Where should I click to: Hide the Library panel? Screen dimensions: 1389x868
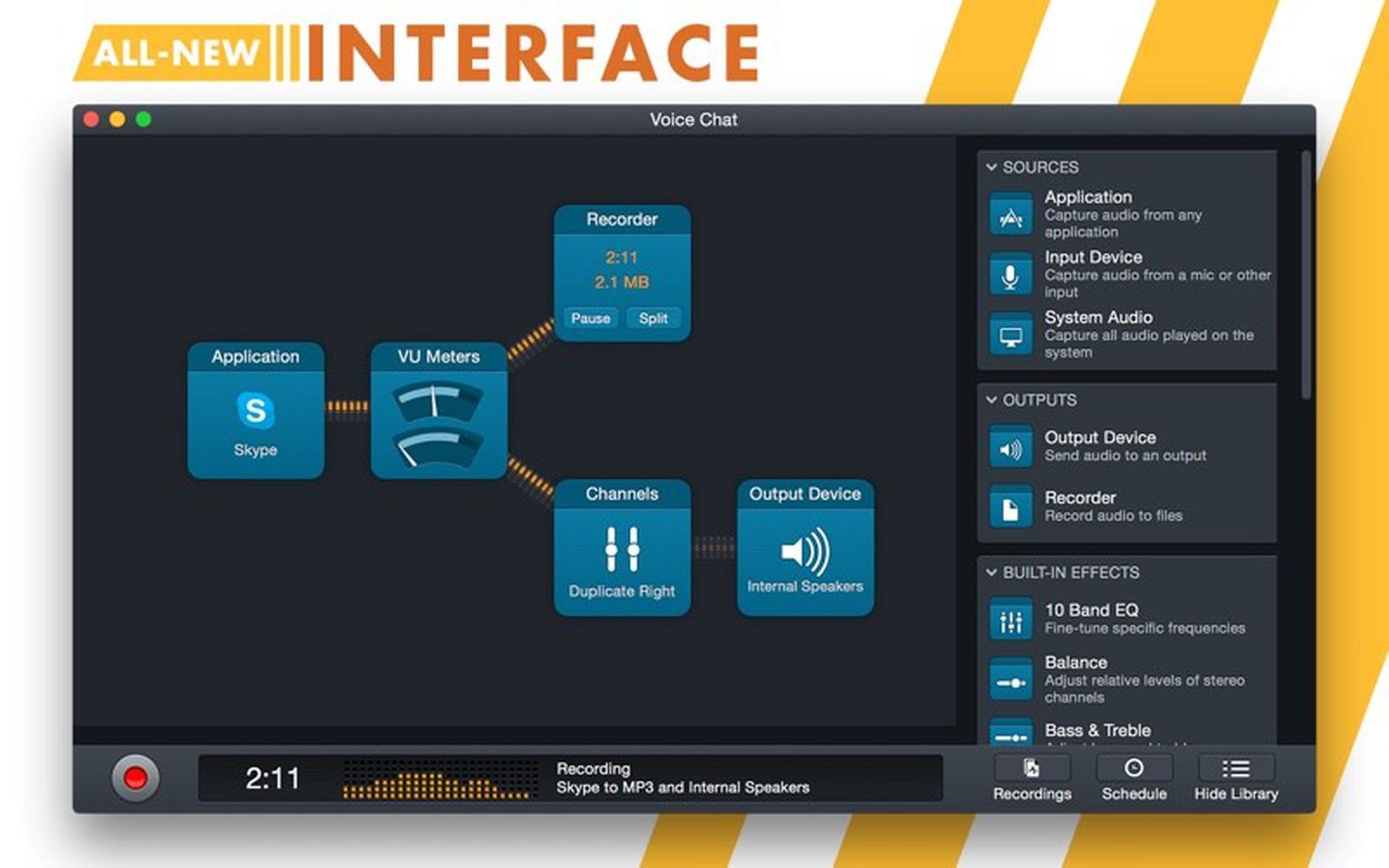[x=1235, y=778]
